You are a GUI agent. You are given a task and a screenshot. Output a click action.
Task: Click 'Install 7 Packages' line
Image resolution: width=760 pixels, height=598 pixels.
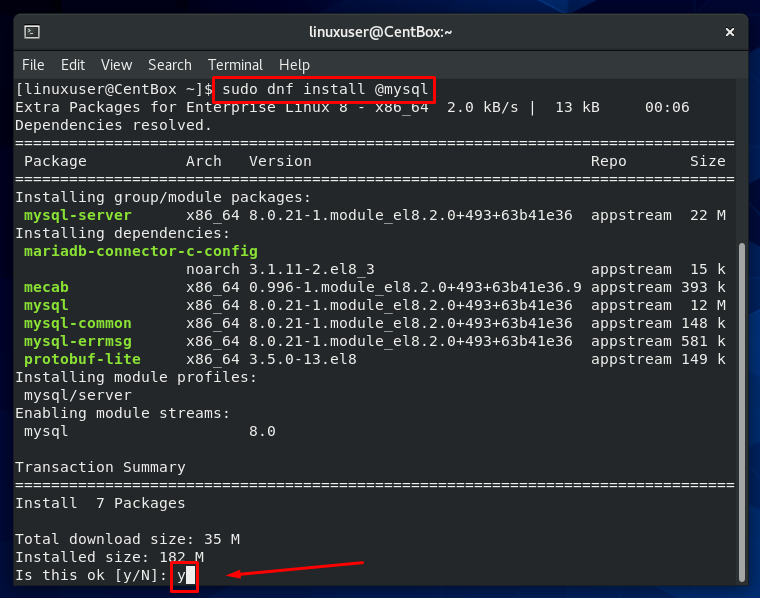point(100,504)
